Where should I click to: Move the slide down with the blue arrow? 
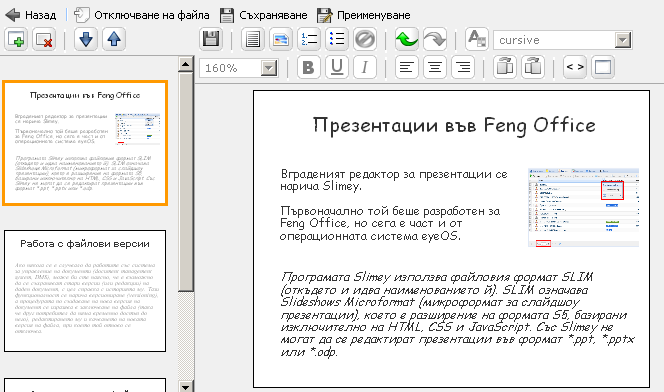86,39
